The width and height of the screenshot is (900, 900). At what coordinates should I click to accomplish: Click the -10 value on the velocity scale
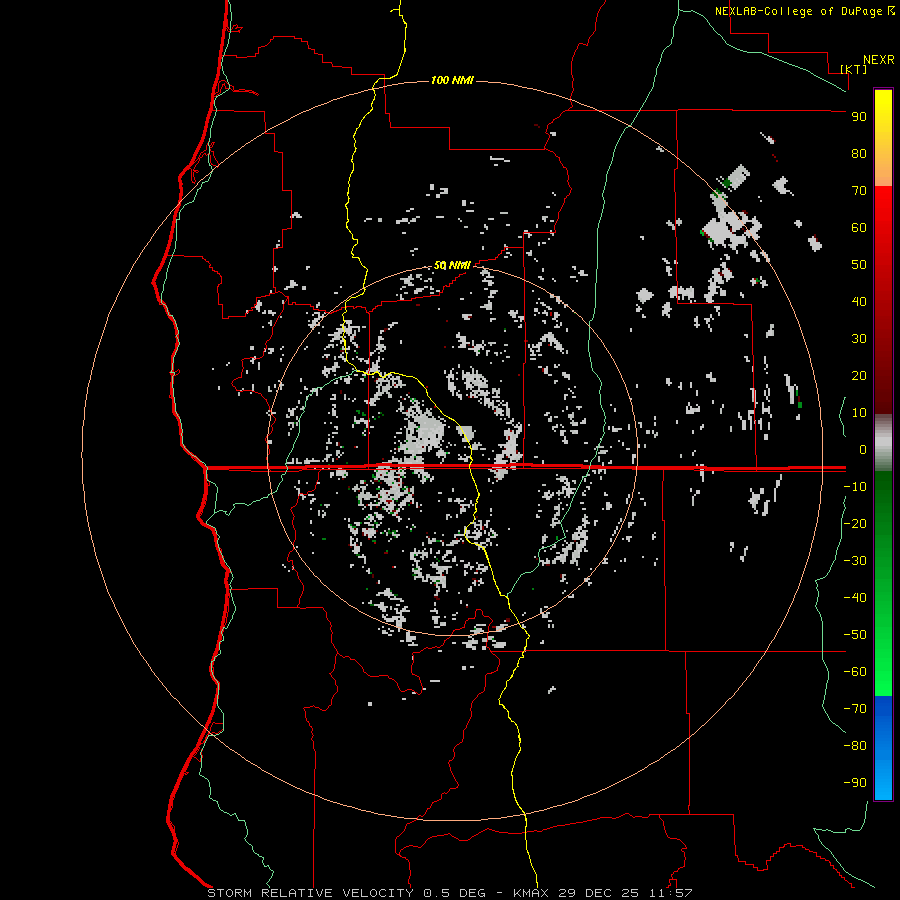(x=855, y=487)
